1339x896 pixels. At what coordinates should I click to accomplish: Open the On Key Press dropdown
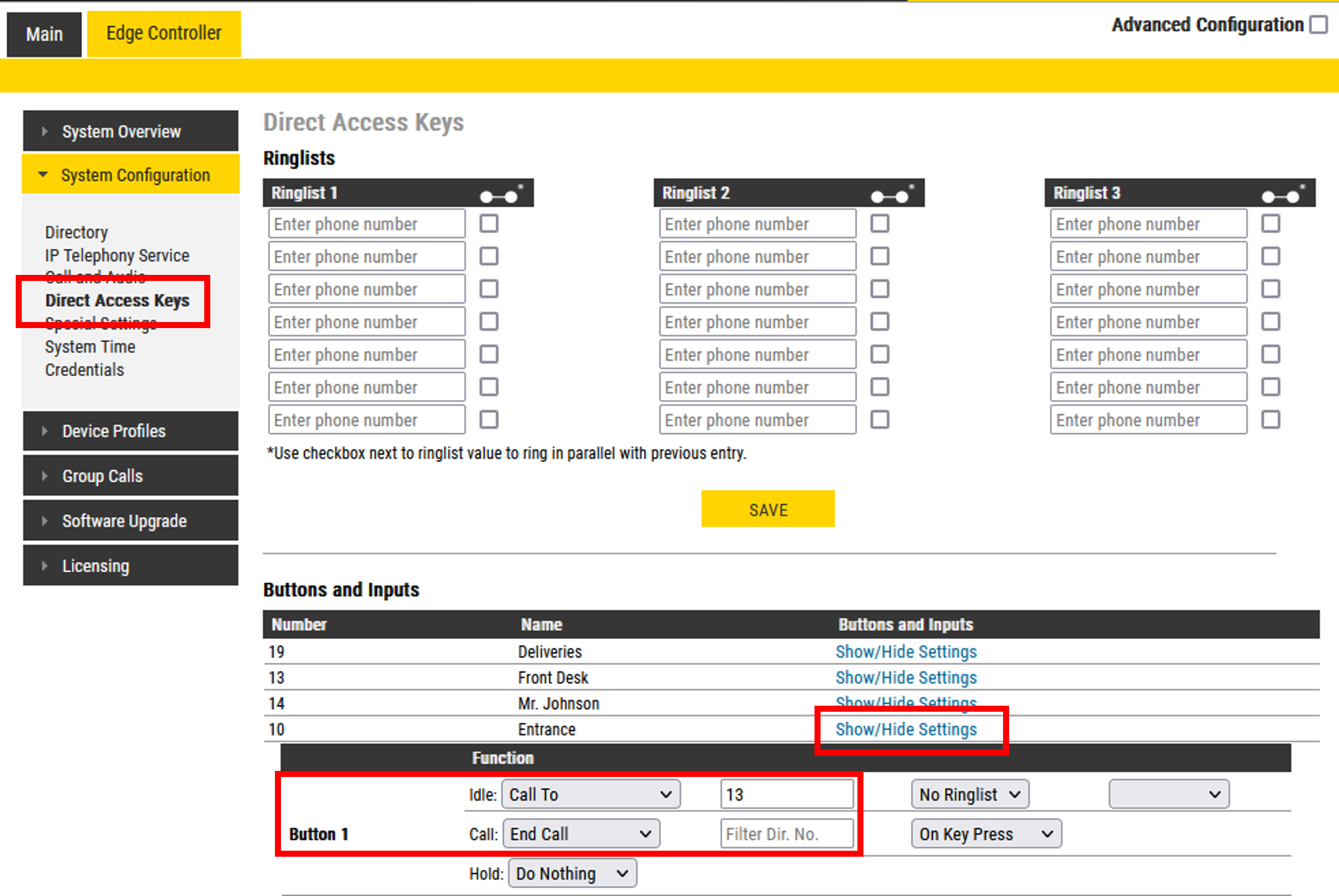(x=986, y=834)
